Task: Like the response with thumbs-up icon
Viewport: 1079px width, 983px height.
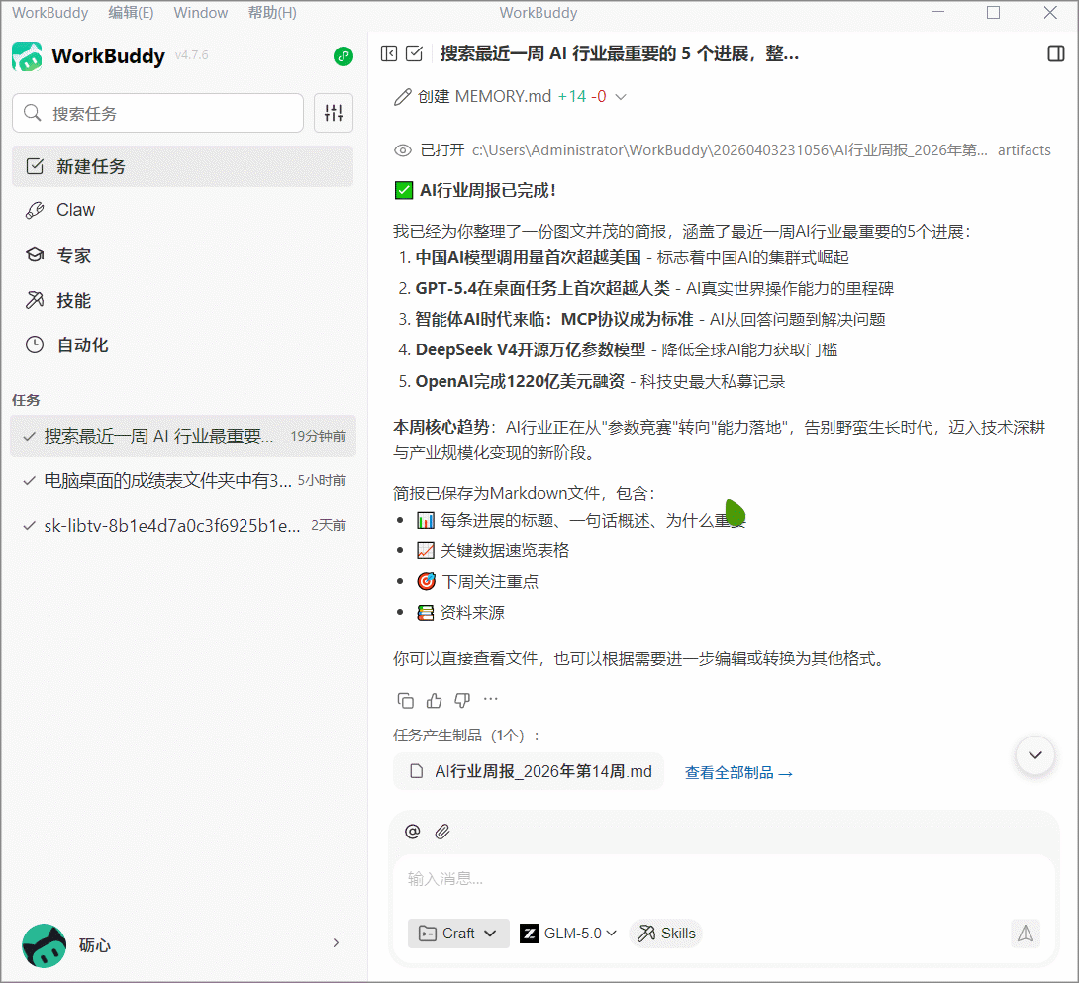Action: (x=434, y=701)
